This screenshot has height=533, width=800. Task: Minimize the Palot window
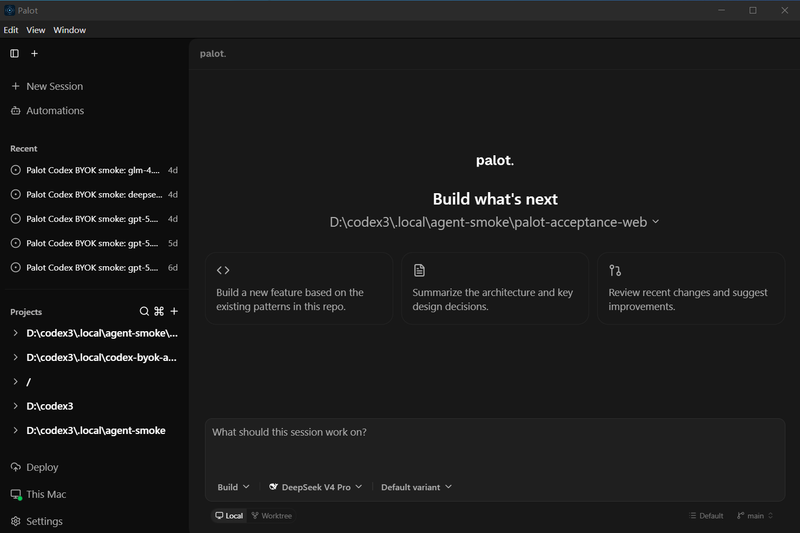[721, 10]
